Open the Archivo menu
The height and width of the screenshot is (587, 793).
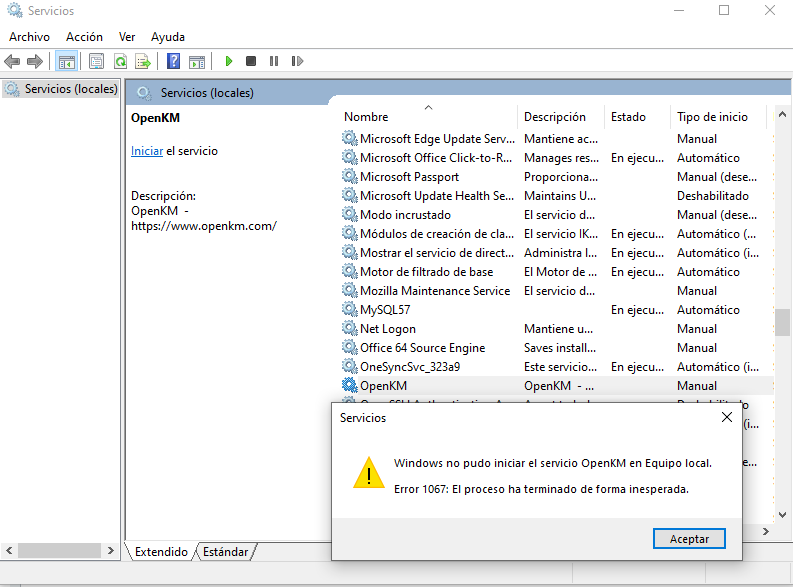coord(29,37)
